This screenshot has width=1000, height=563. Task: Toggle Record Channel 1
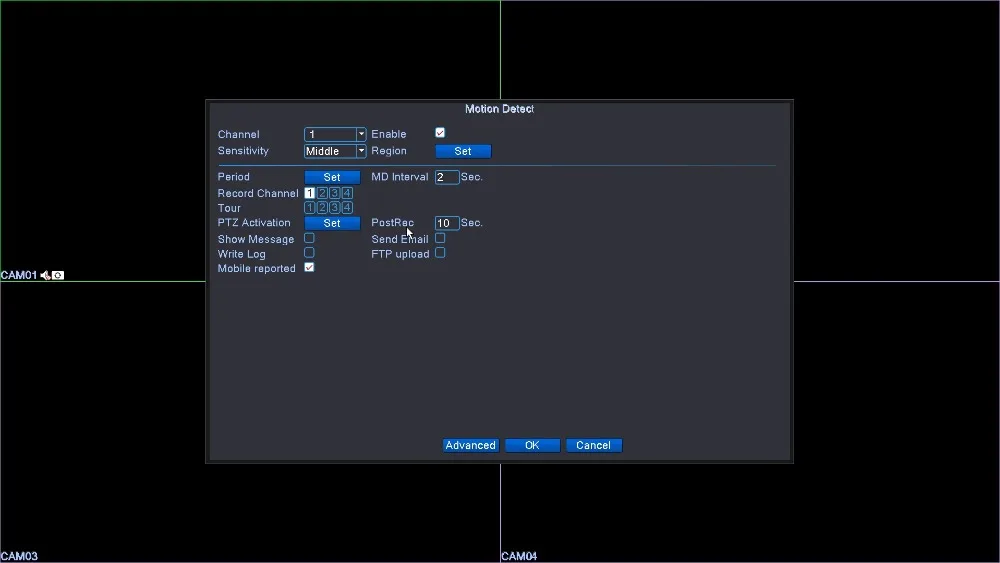tap(309, 193)
